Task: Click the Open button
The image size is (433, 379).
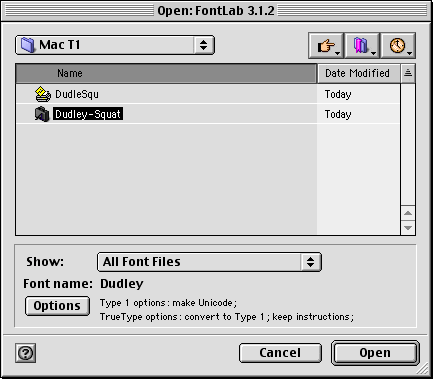Action: pos(375,353)
